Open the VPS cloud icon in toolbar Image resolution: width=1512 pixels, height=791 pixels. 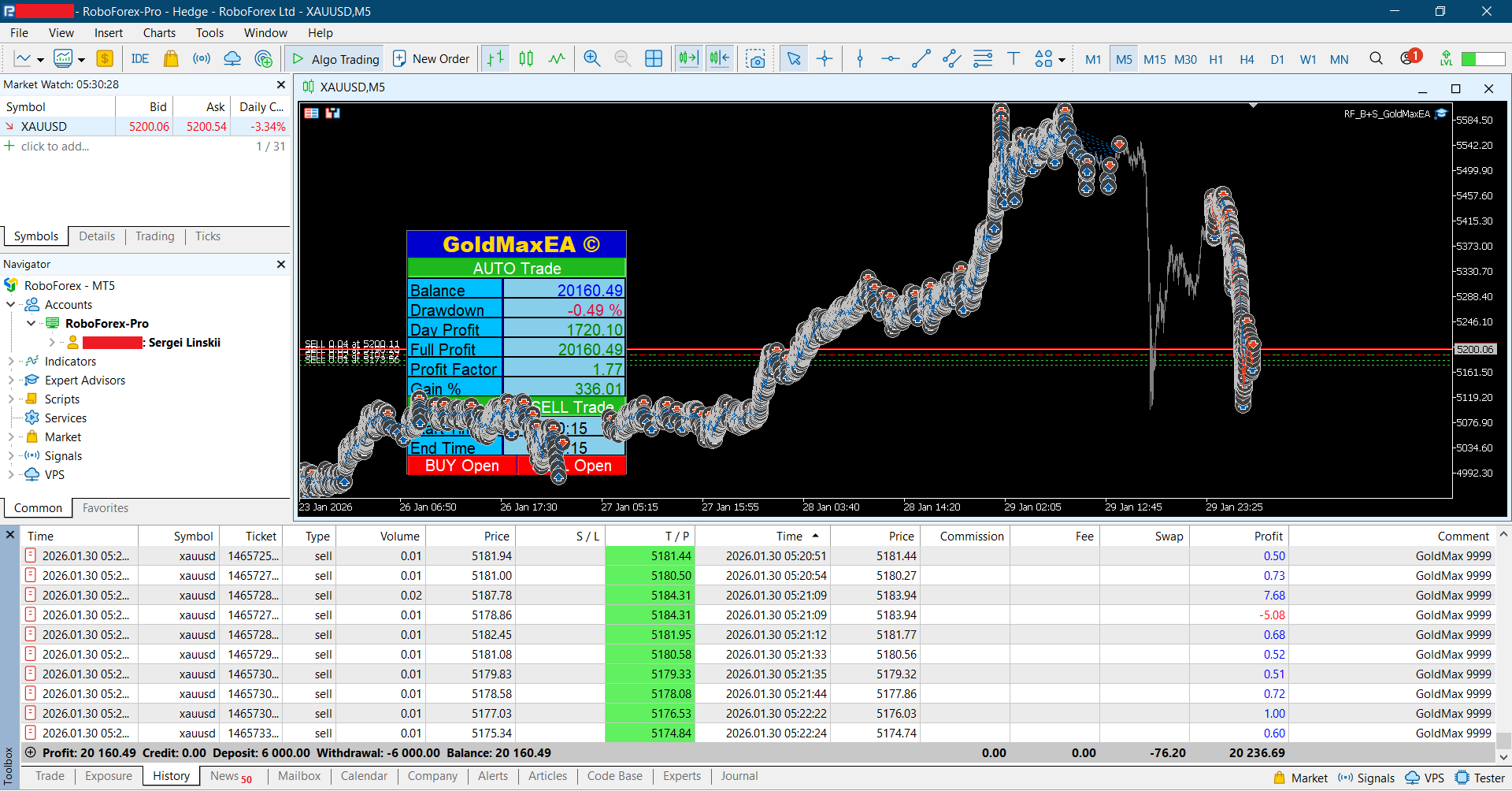(232, 58)
